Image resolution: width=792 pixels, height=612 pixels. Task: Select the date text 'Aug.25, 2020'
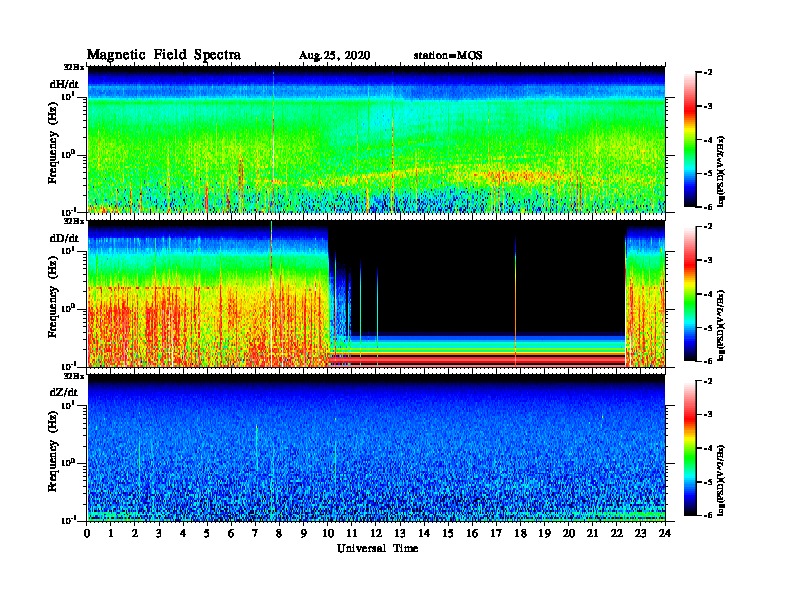pos(334,56)
